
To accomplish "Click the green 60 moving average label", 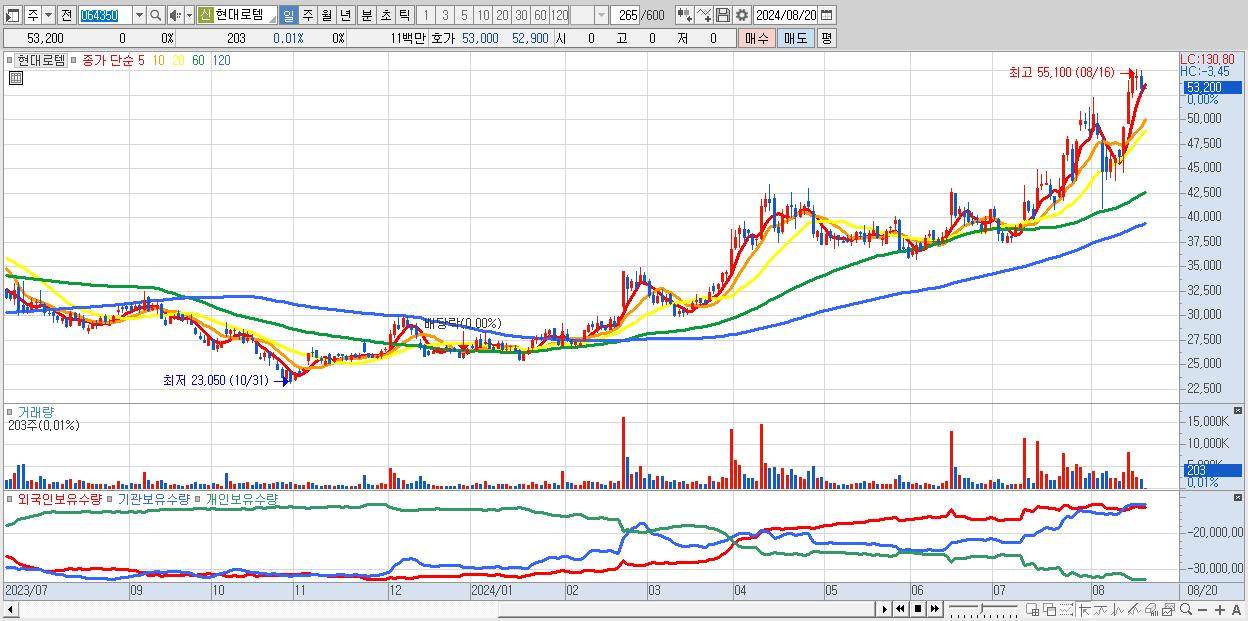I will (198, 60).
